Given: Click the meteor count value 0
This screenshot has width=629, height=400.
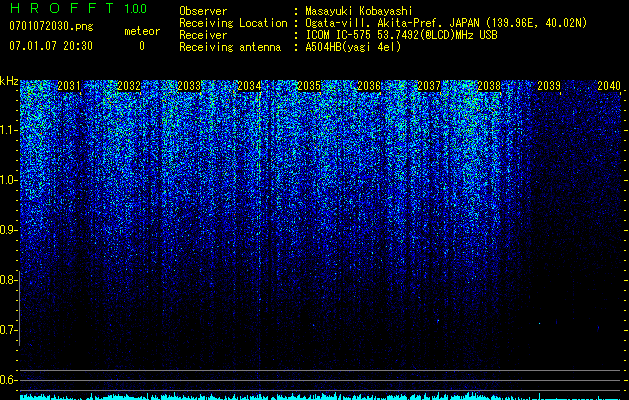Looking at the screenshot, I should coord(142,46).
